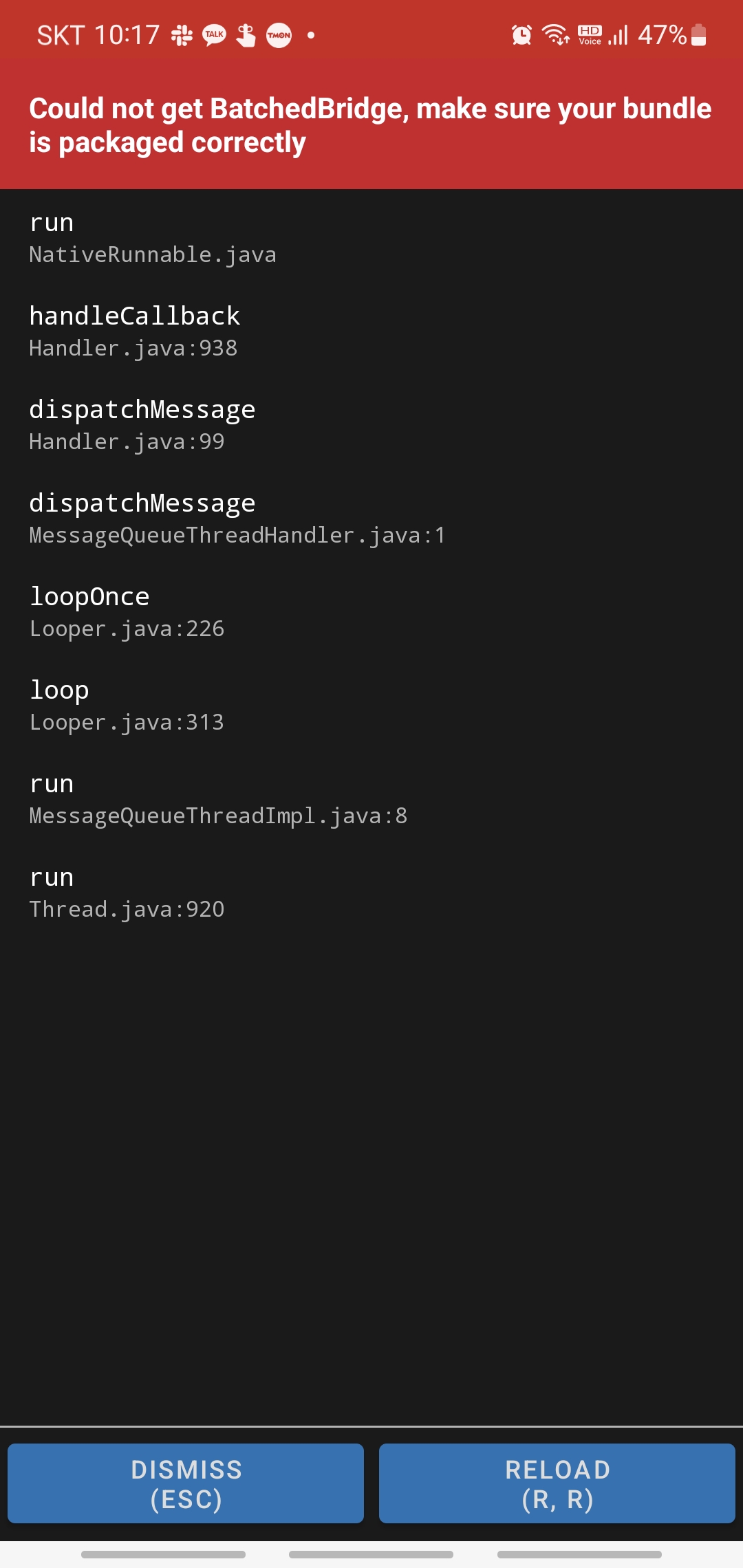Select the NativeRunnable.java run stack frame
Viewport: 743px width, 1568px height.
coord(371,238)
